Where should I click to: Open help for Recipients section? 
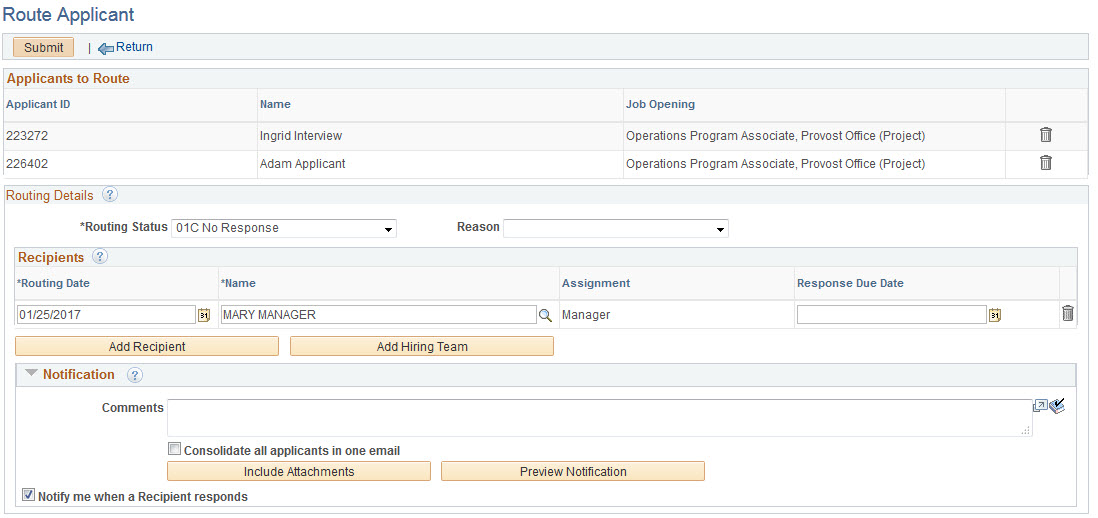point(100,257)
